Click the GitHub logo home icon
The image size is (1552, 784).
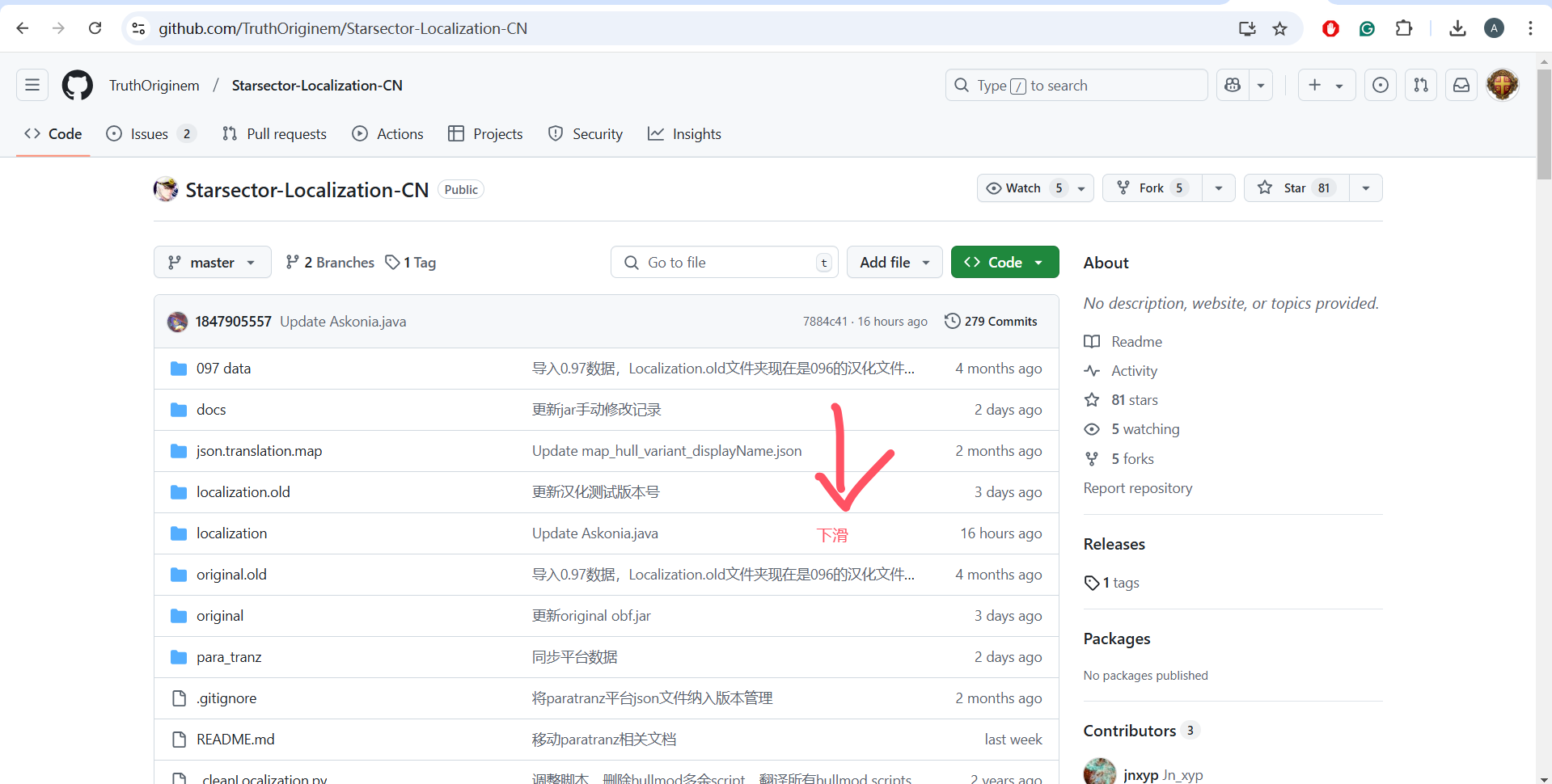(x=78, y=85)
